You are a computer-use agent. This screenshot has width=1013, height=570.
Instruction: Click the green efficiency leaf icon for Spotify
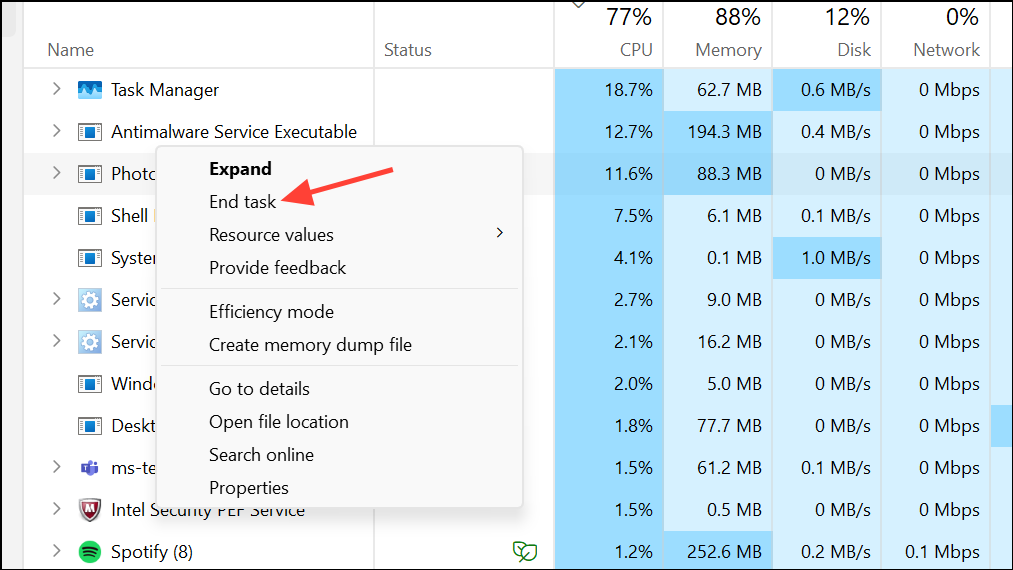(x=523, y=551)
